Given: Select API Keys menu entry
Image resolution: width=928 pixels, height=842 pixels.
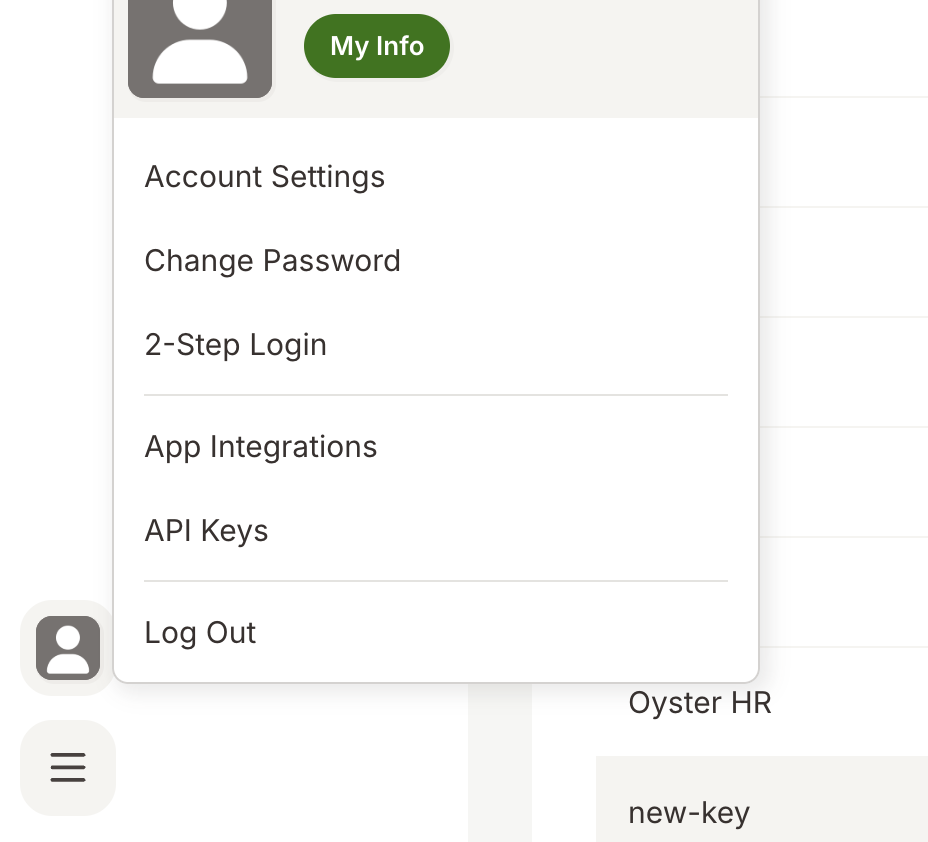Looking at the screenshot, I should (206, 530).
